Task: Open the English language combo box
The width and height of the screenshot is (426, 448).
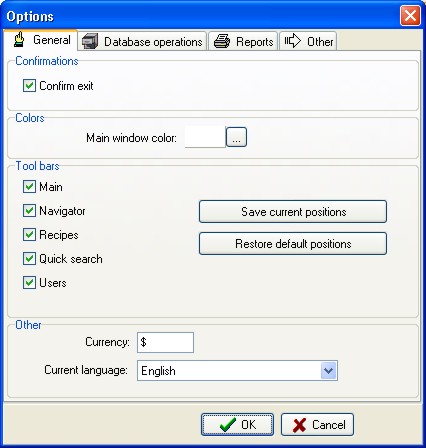Action: click(x=237, y=371)
